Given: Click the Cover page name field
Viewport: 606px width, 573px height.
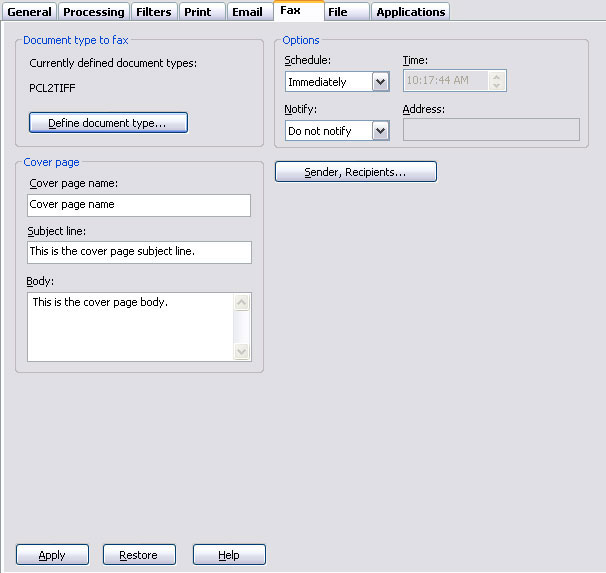Looking at the screenshot, I should 139,205.
